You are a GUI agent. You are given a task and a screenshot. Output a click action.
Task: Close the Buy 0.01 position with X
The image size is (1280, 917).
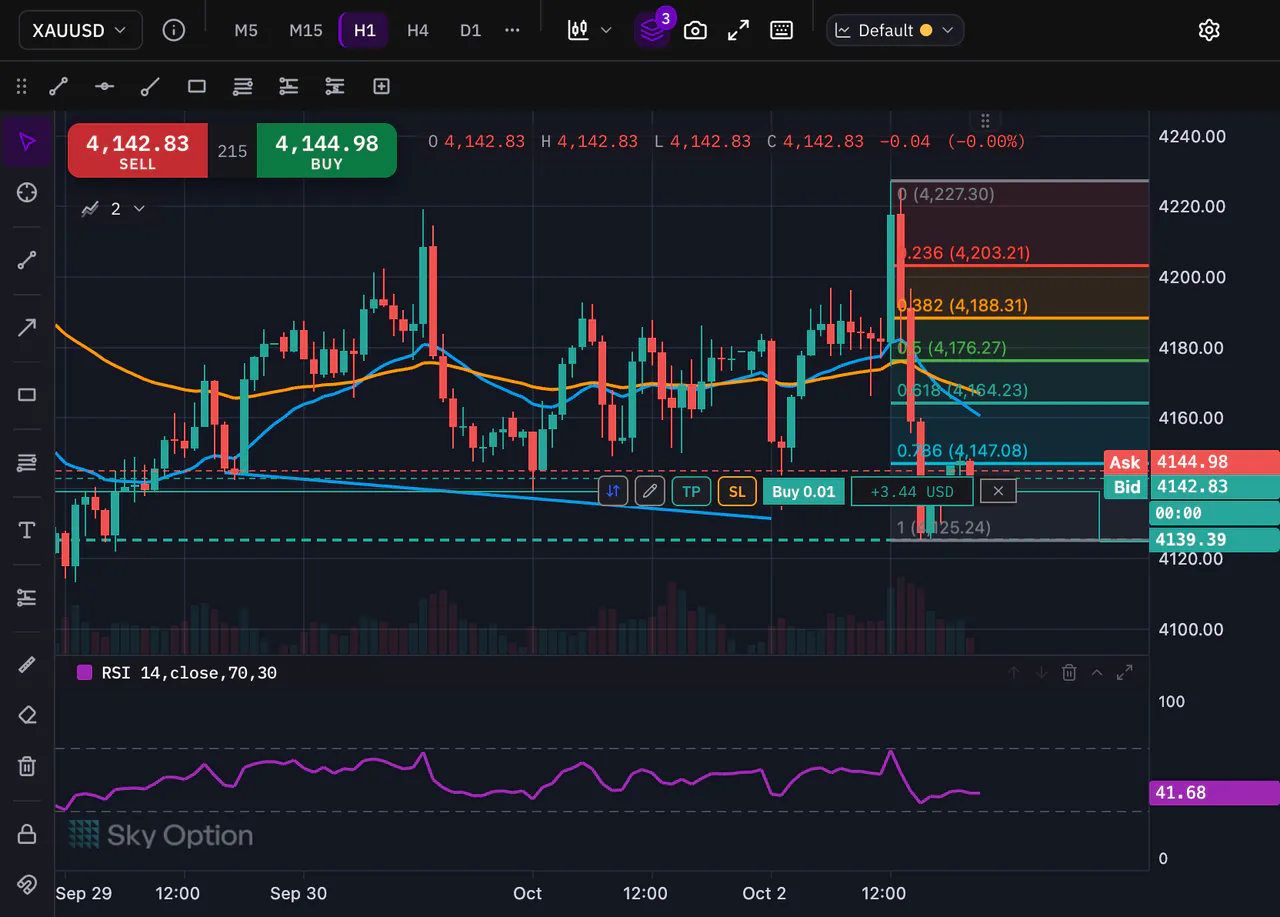pos(998,491)
